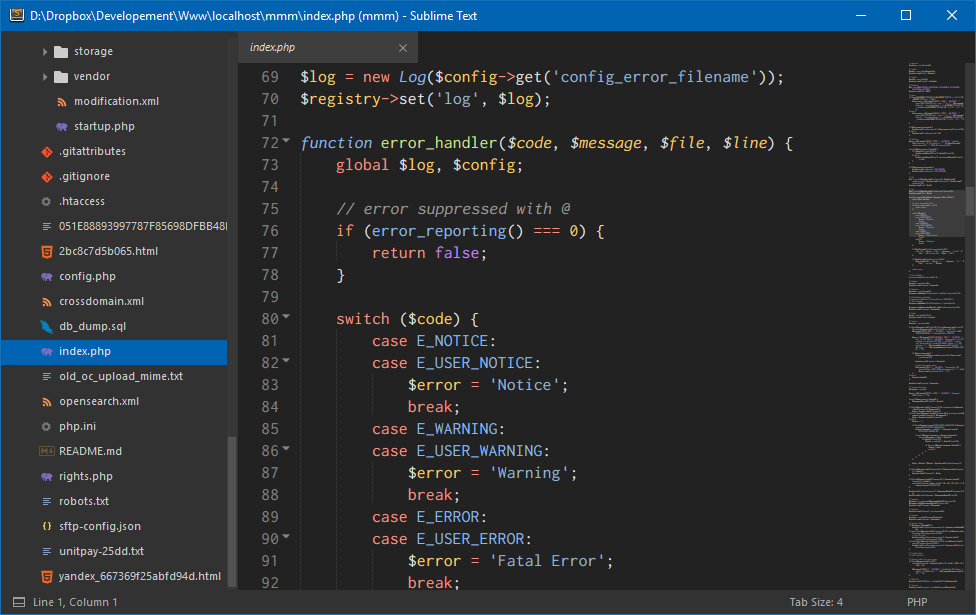Click the opensearch.xml RSS icon
The width and height of the screenshot is (976, 615).
[x=47, y=401]
